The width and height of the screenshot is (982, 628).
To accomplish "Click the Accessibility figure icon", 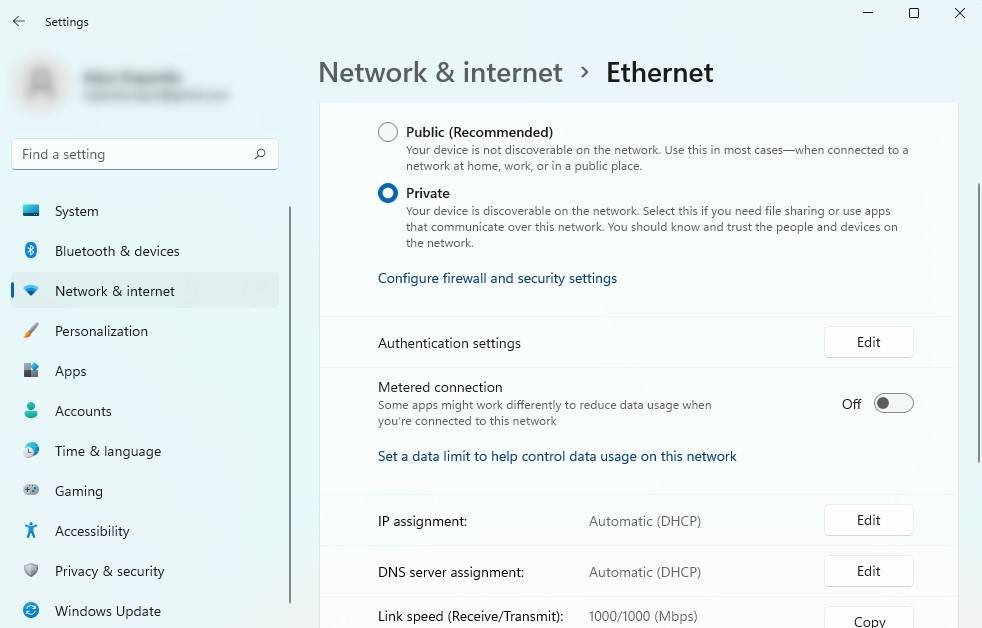I will pos(31,530).
